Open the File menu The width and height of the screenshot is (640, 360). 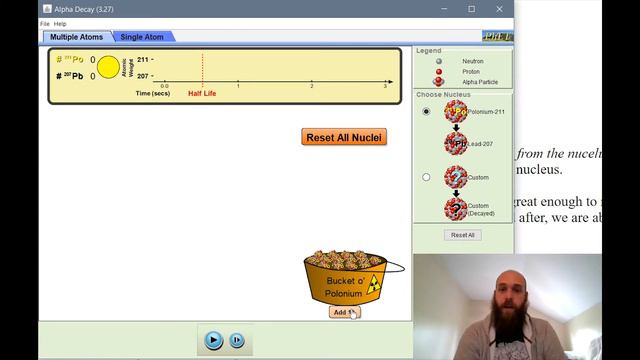[x=45, y=24]
